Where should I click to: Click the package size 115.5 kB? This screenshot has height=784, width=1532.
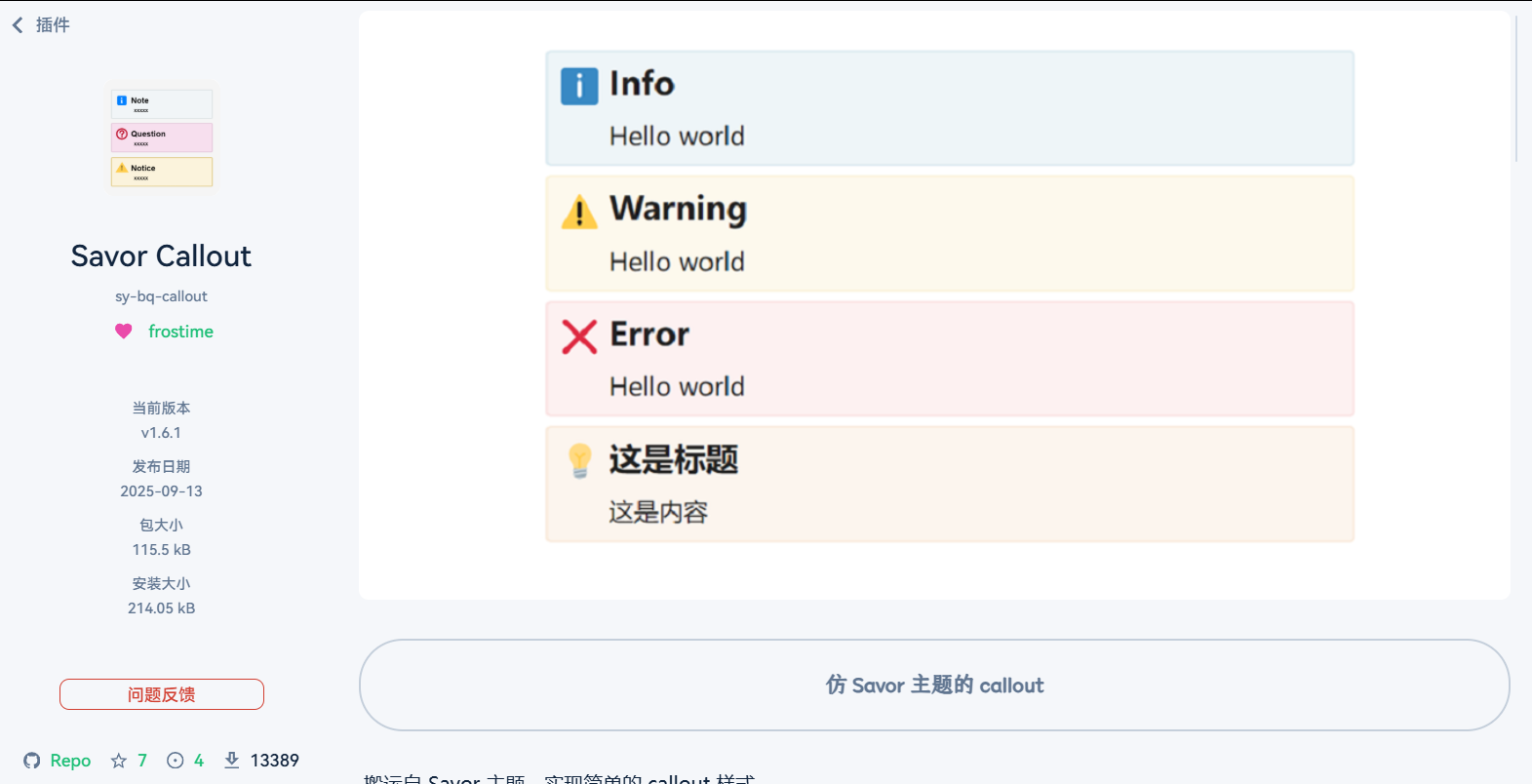162,550
